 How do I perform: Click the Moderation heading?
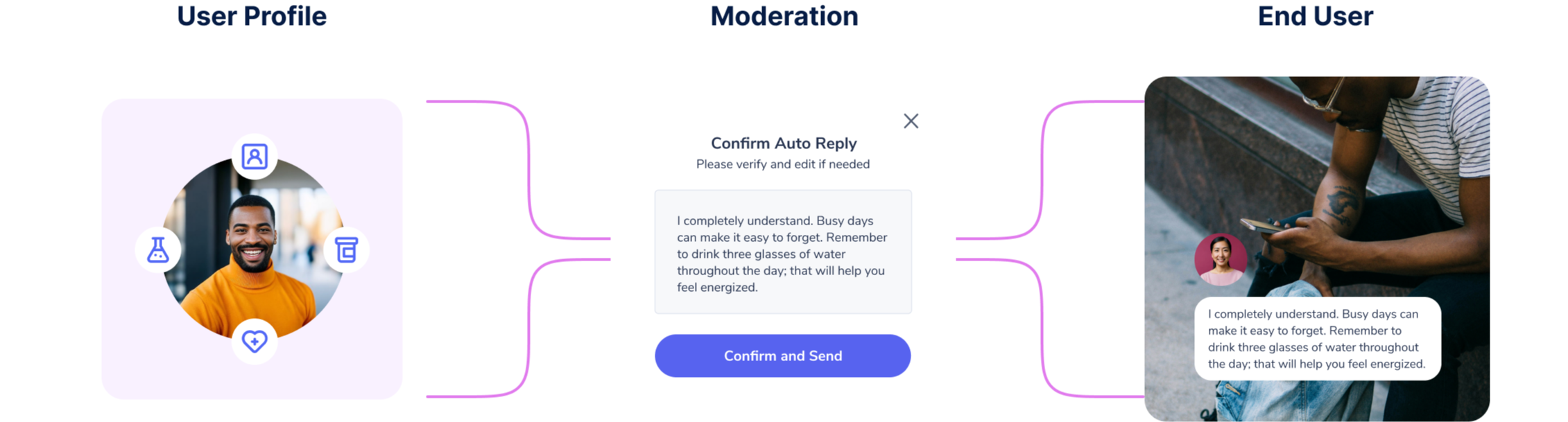[784, 17]
